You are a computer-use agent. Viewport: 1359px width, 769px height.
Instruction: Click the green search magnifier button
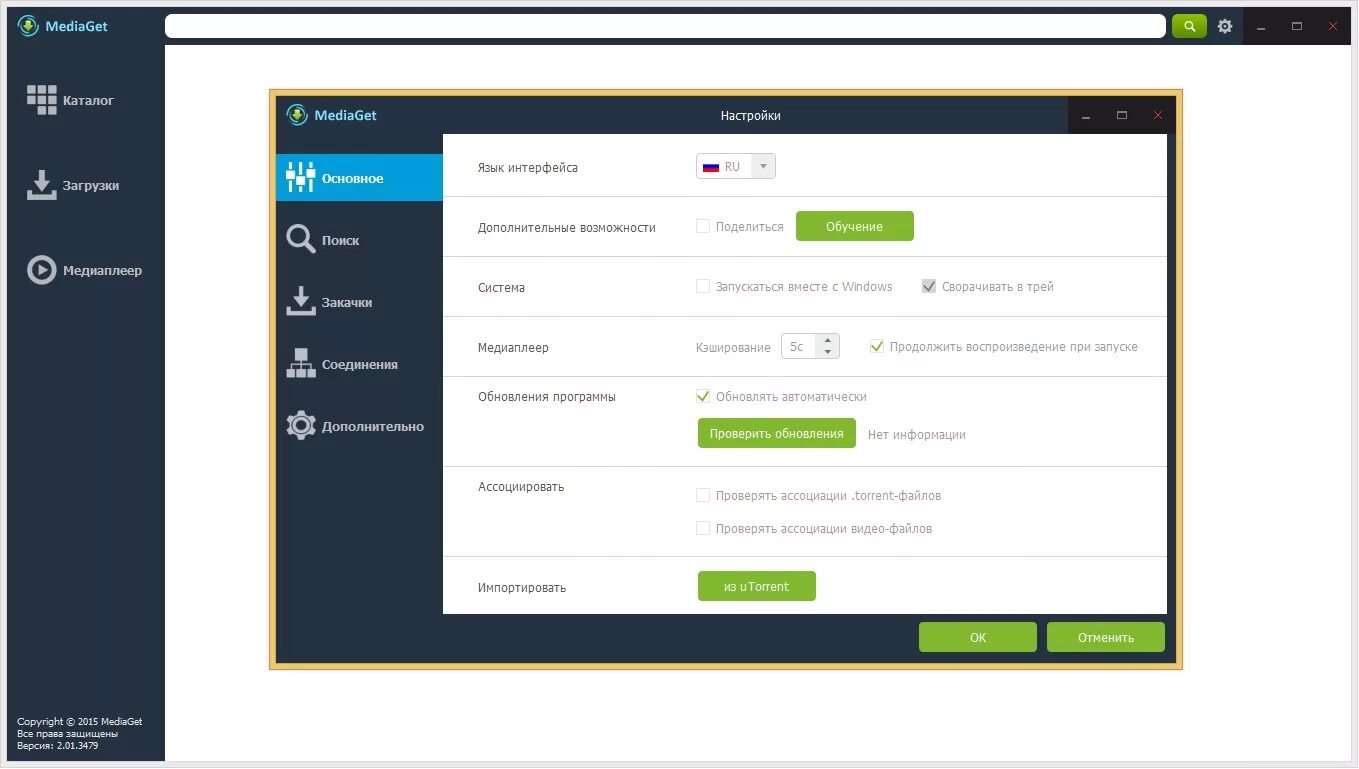(x=1189, y=26)
